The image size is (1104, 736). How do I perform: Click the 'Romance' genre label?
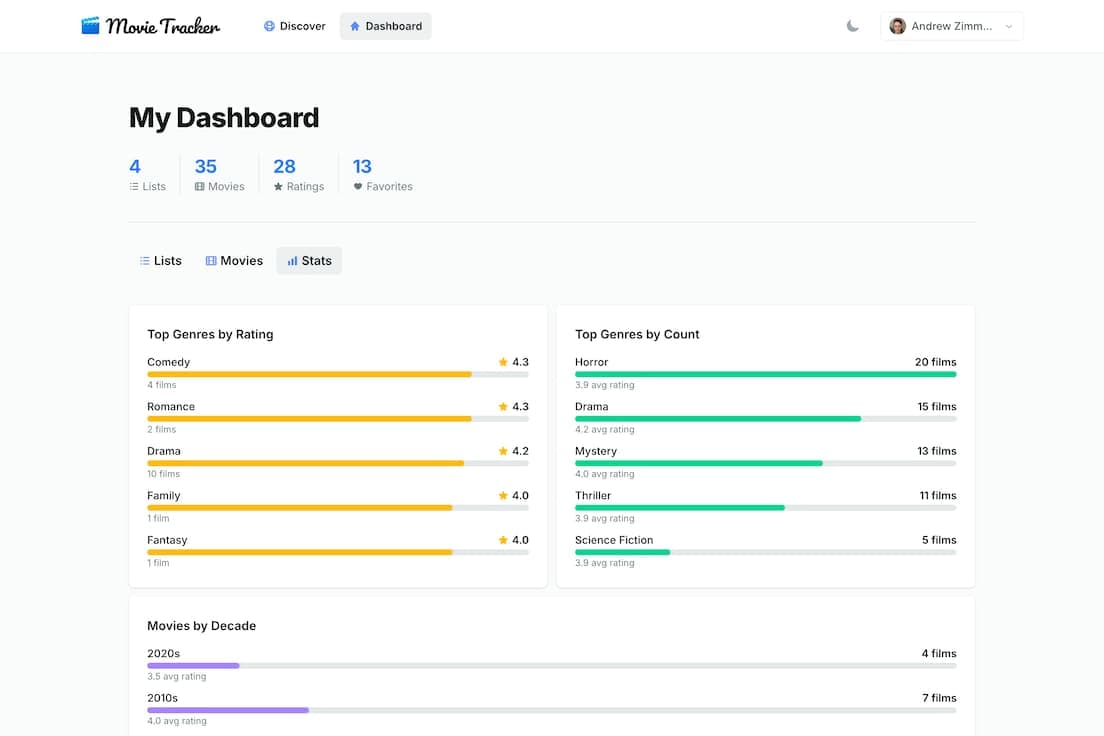[x=171, y=406]
